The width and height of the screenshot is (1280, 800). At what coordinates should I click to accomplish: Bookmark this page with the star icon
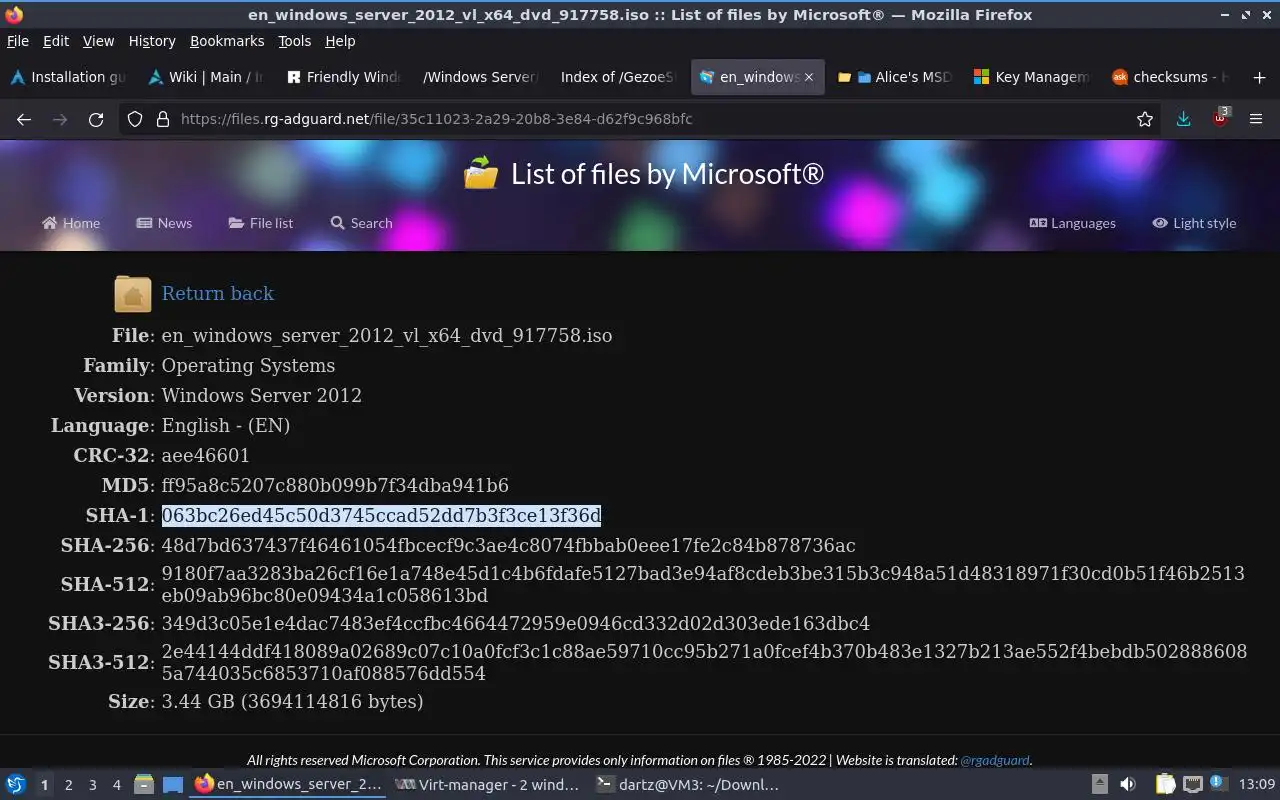point(1145,119)
